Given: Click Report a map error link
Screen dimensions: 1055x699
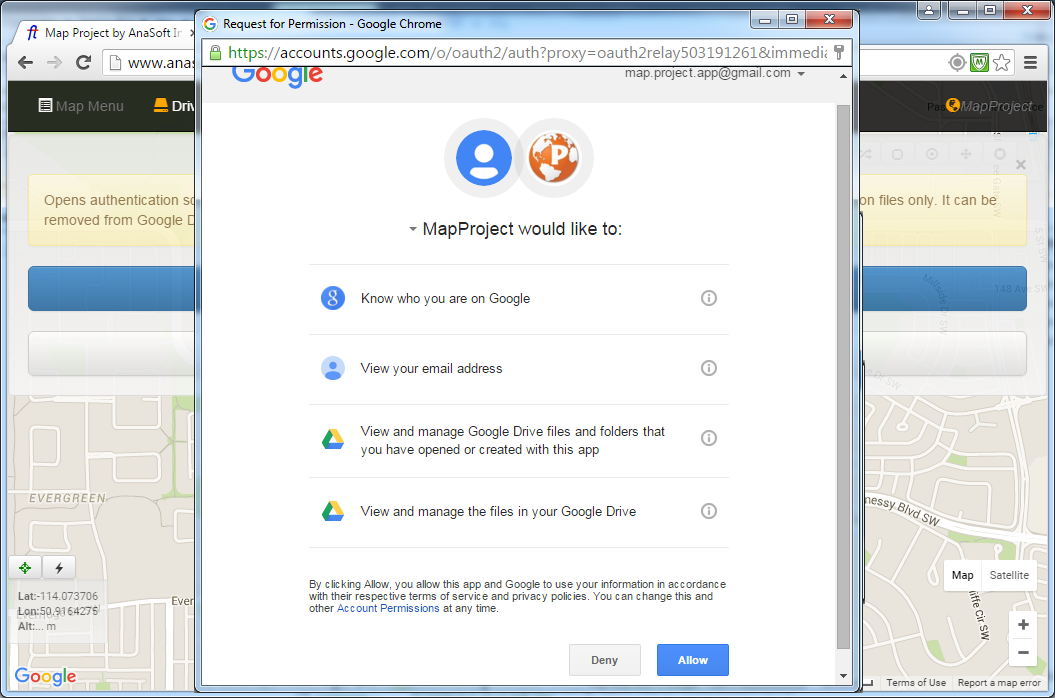Looking at the screenshot, I should [999, 682].
